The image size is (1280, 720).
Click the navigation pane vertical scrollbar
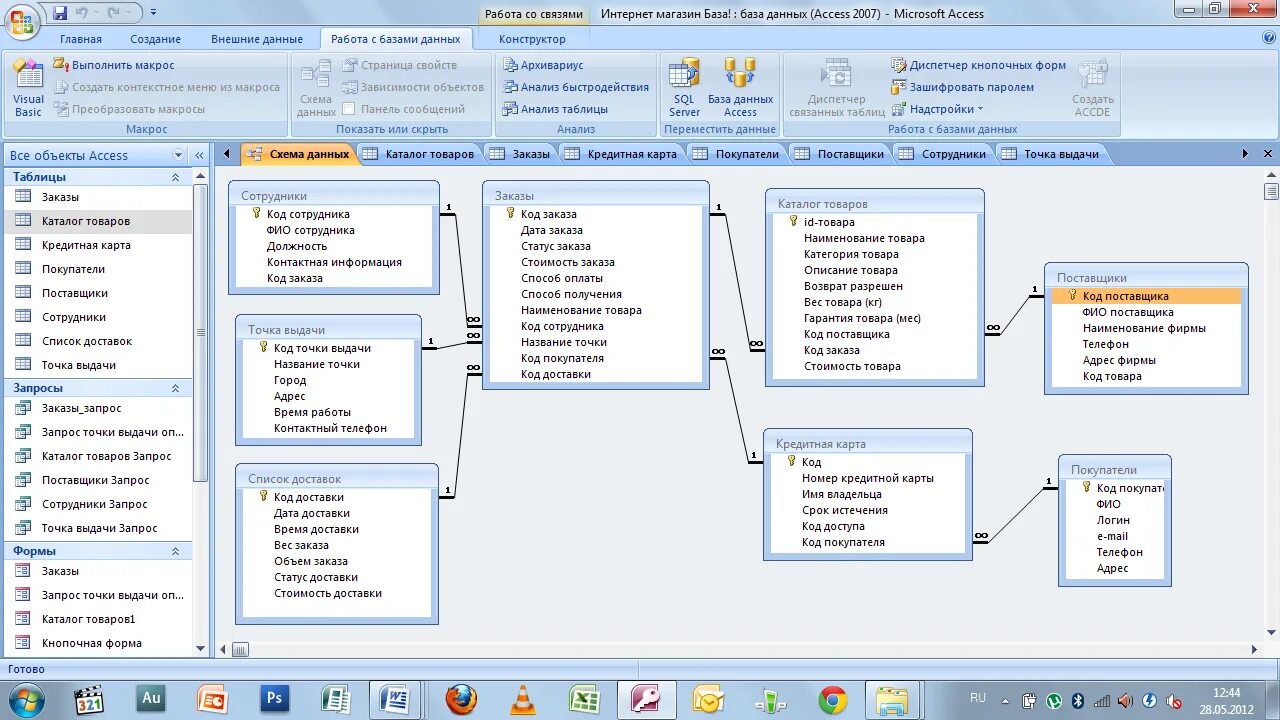(x=201, y=330)
